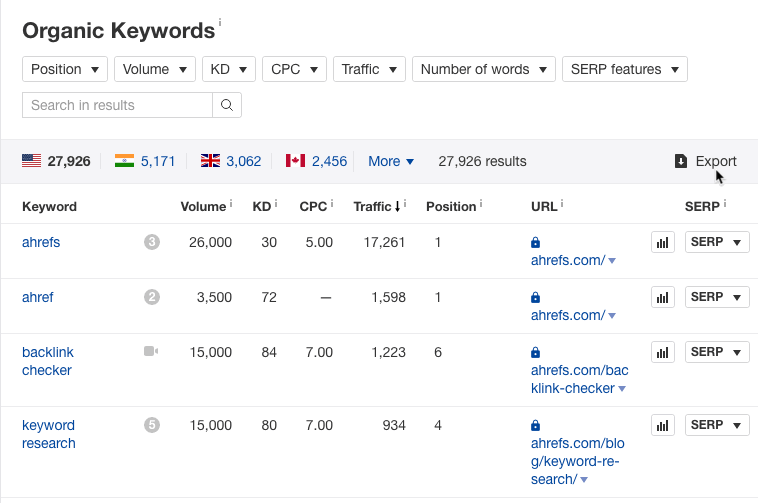
Task: Click the video SERP feature icon
Action: pos(151,352)
